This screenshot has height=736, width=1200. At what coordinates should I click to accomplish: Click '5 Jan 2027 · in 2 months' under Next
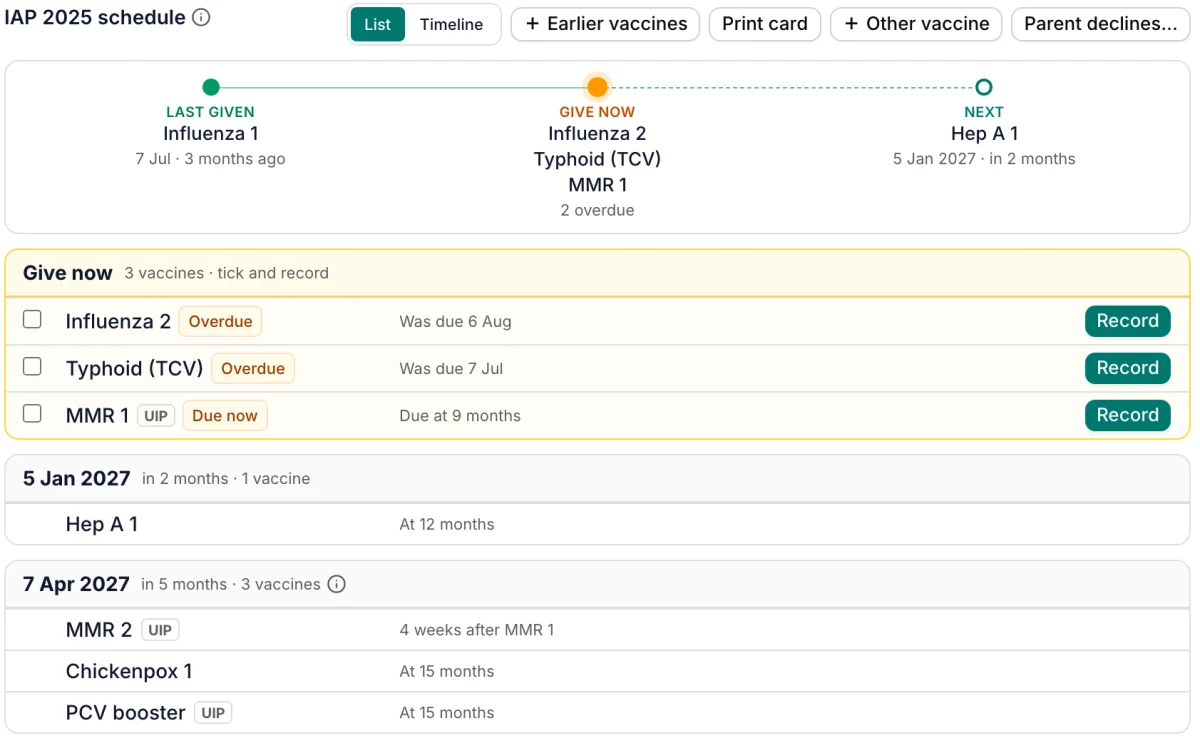pyautogui.click(x=984, y=159)
